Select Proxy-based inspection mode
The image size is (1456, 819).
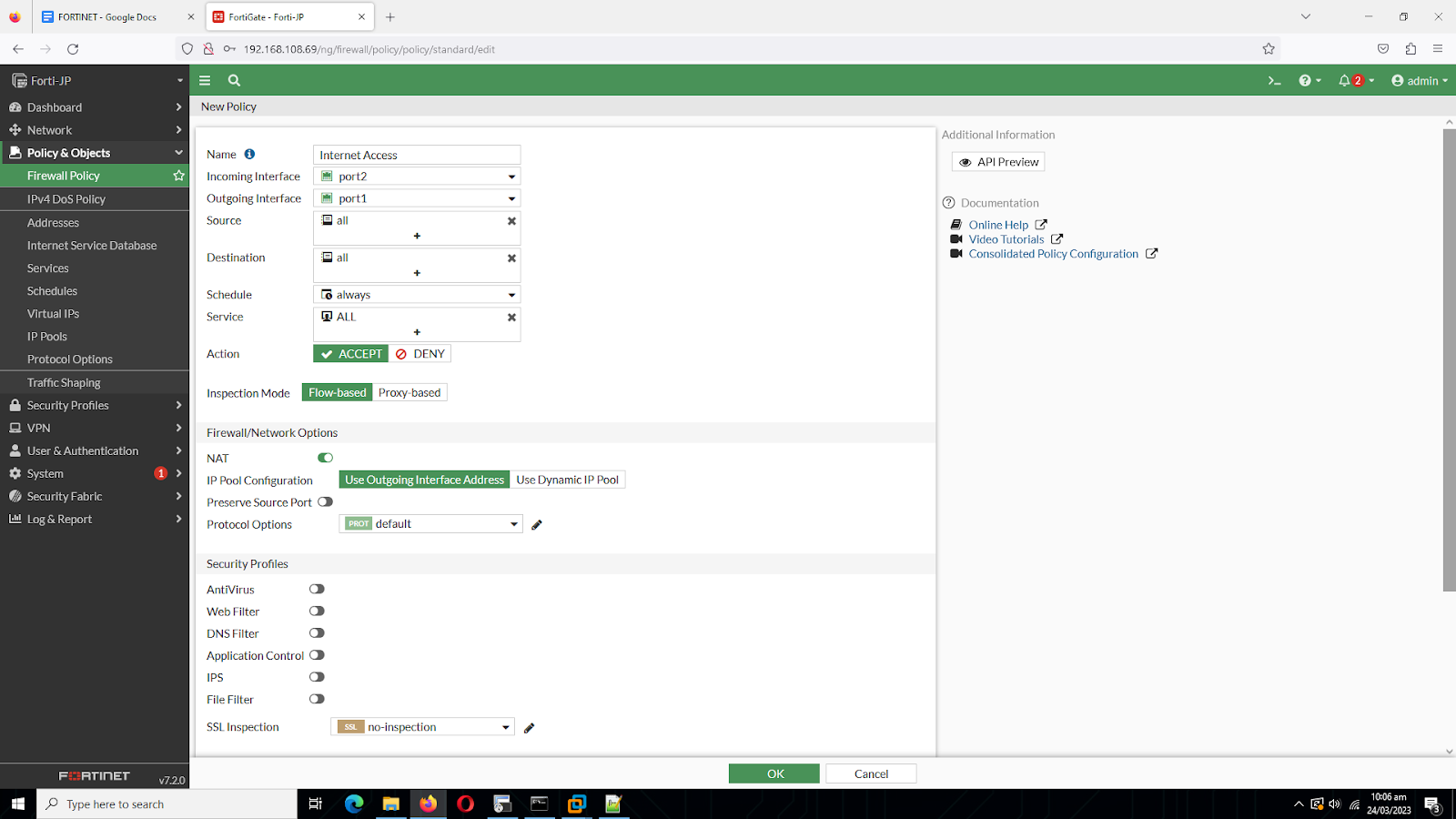point(409,392)
